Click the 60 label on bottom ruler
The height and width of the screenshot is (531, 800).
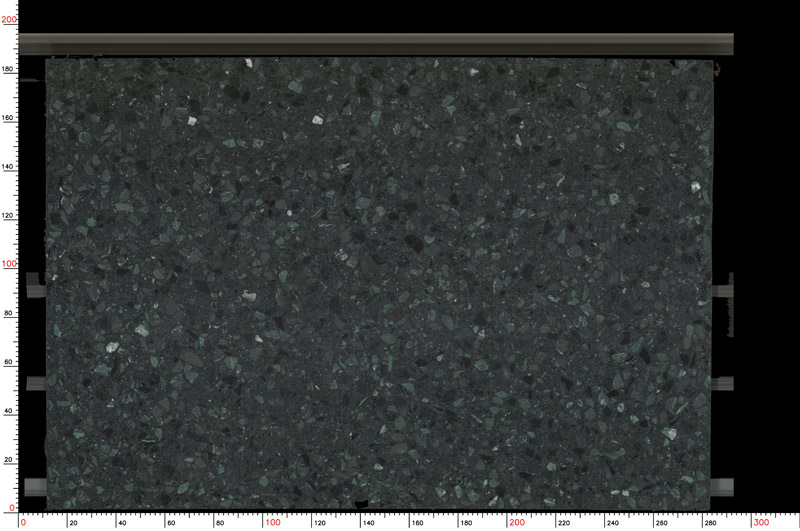pos(173,522)
